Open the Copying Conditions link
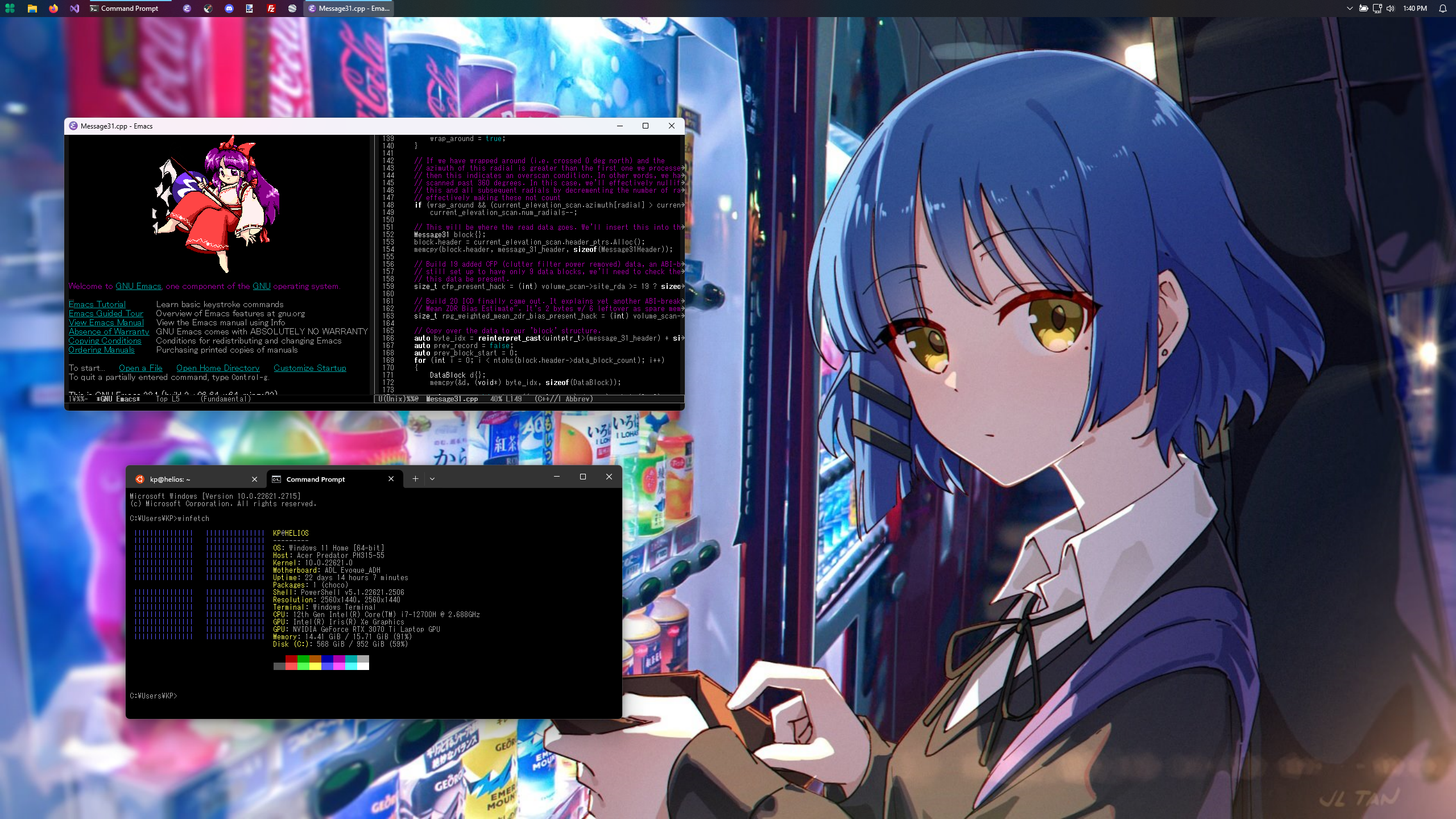The image size is (1456, 819). [x=105, y=341]
